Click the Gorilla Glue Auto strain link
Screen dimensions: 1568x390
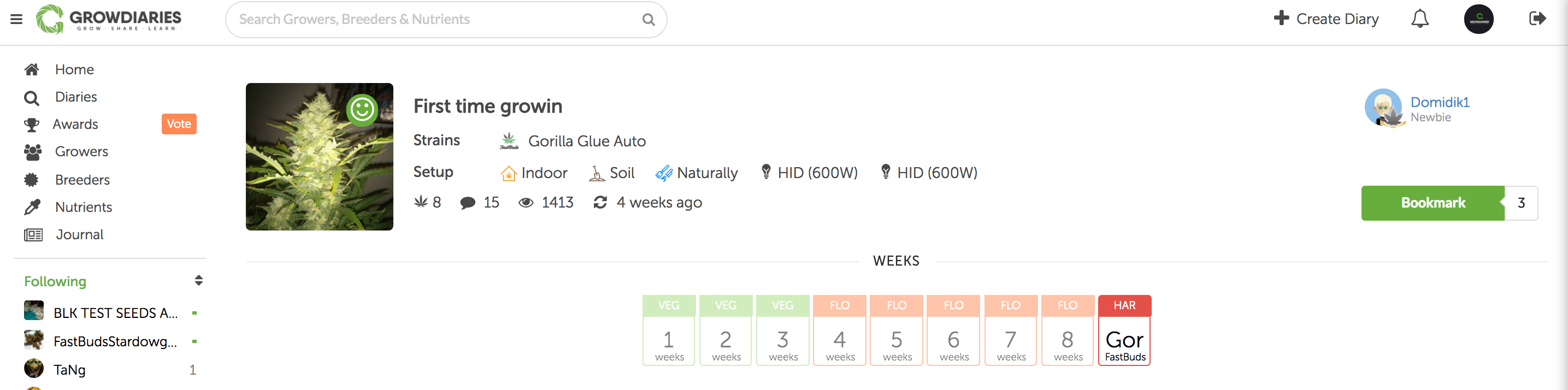(586, 141)
